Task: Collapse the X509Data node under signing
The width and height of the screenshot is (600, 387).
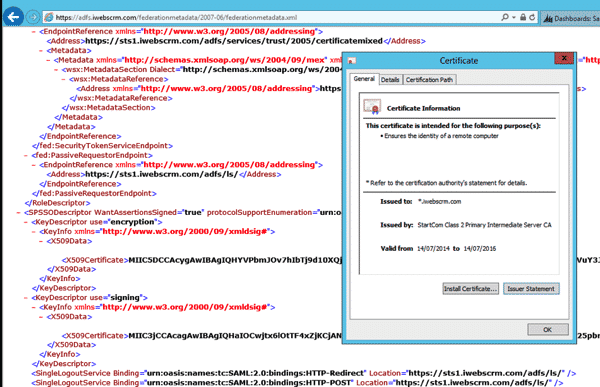Action: [41, 317]
